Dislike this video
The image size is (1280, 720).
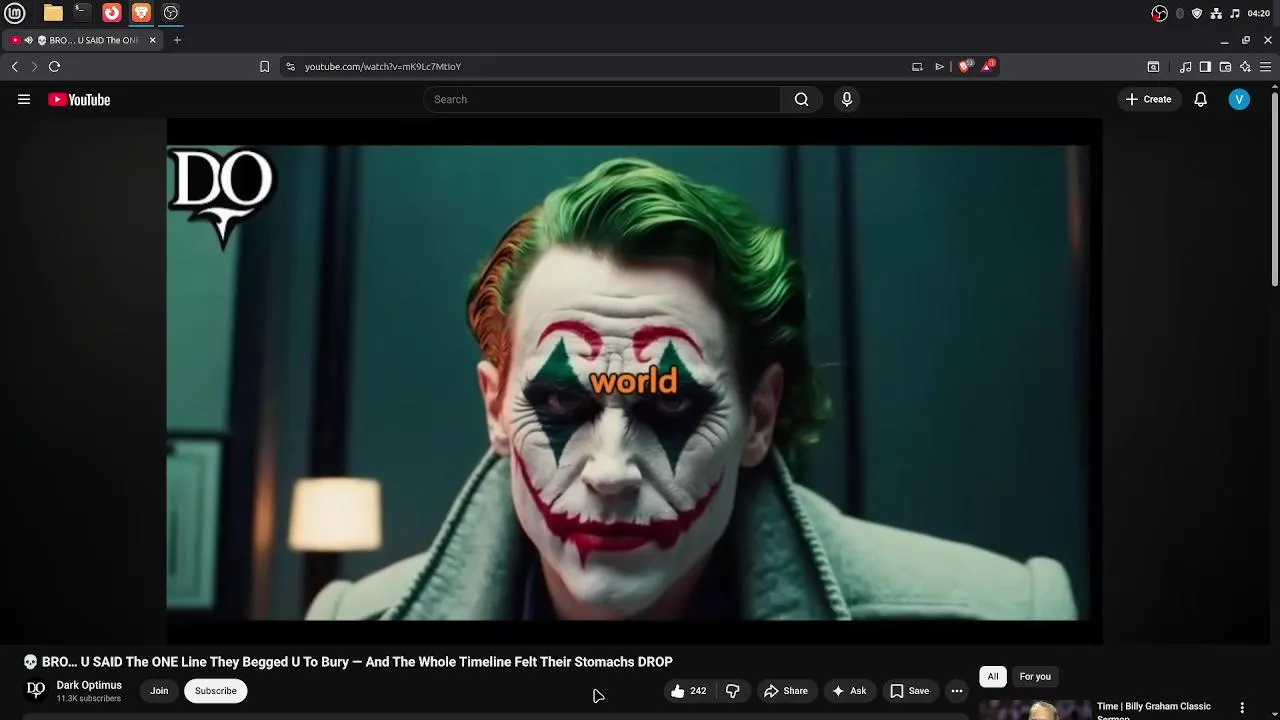(x=733, y=691)
